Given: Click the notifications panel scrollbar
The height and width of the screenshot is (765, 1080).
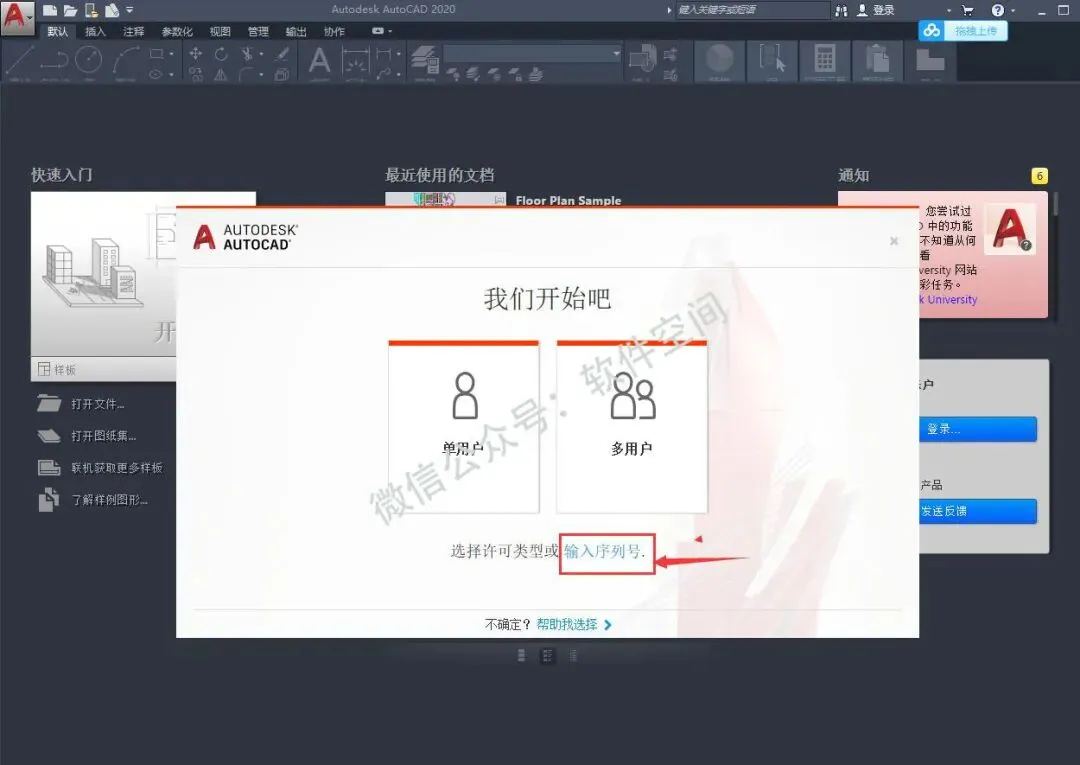Looking at the screenshot, I should pos(1055,204).
